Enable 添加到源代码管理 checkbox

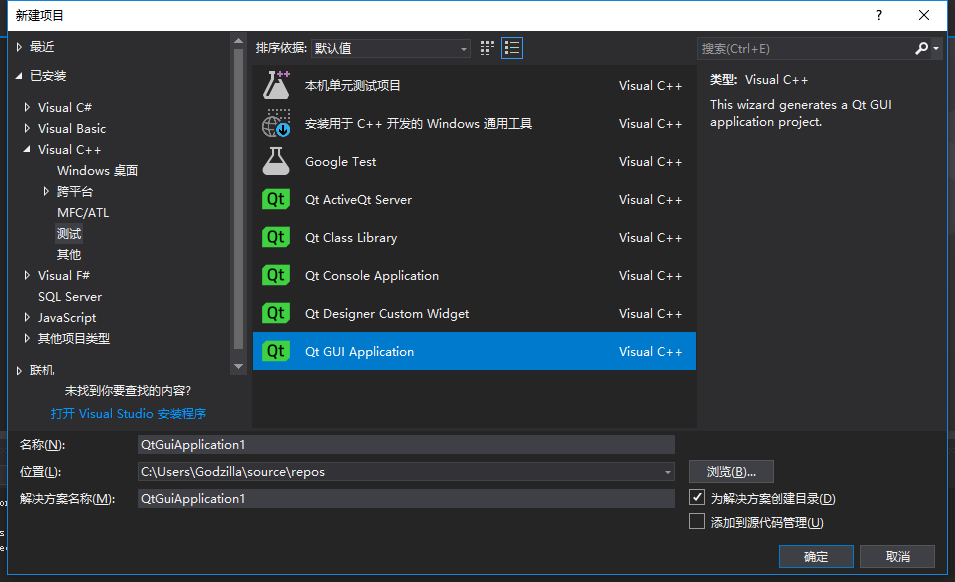tap(697, 522)
